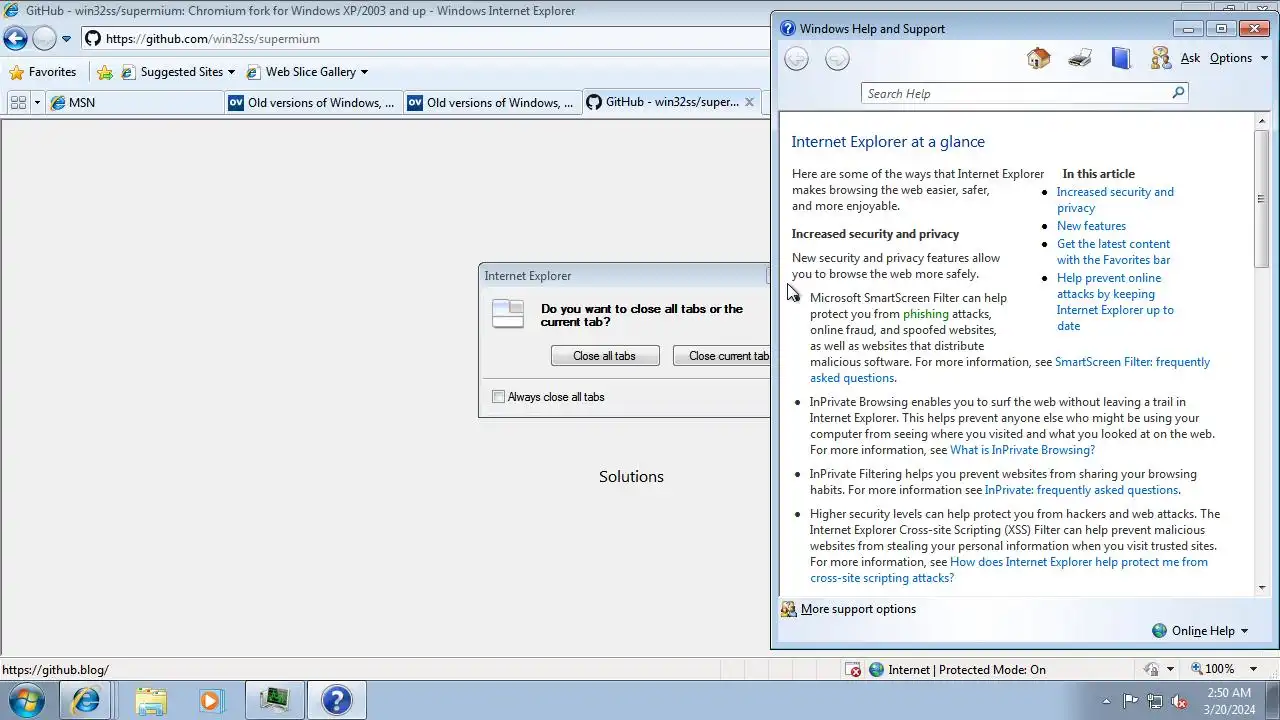
Task: Click Add to Favorites Bar star icon
Action: click(x=105, y=72)
